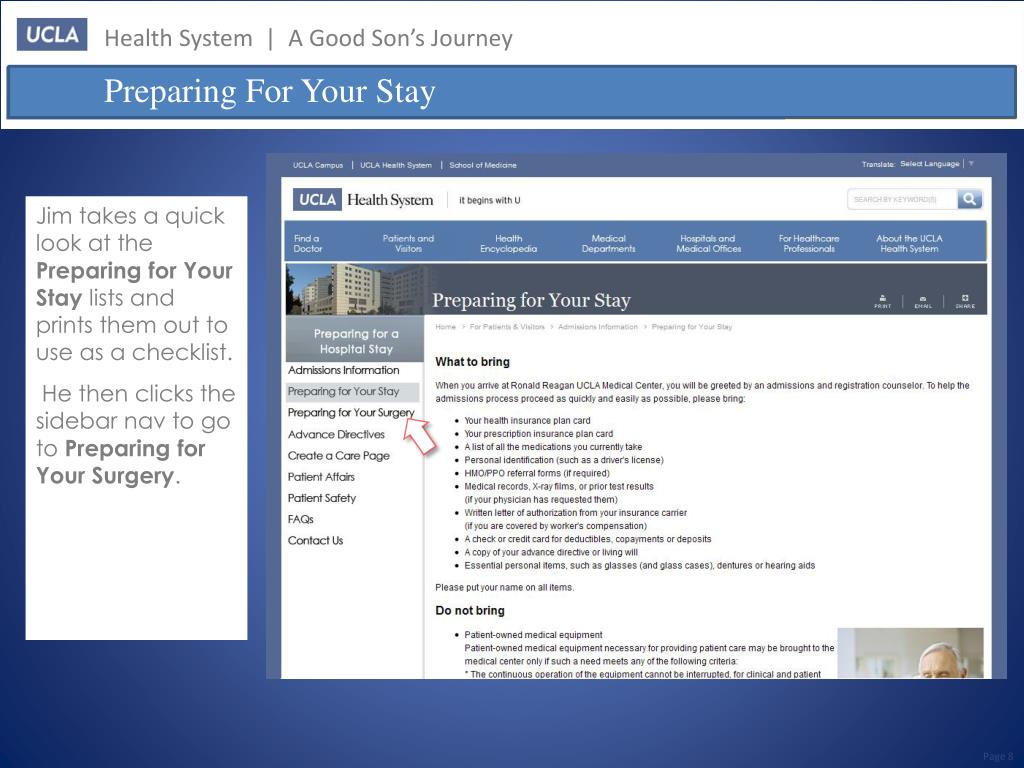Click the UCLA Health System site logo

[363, 200]
